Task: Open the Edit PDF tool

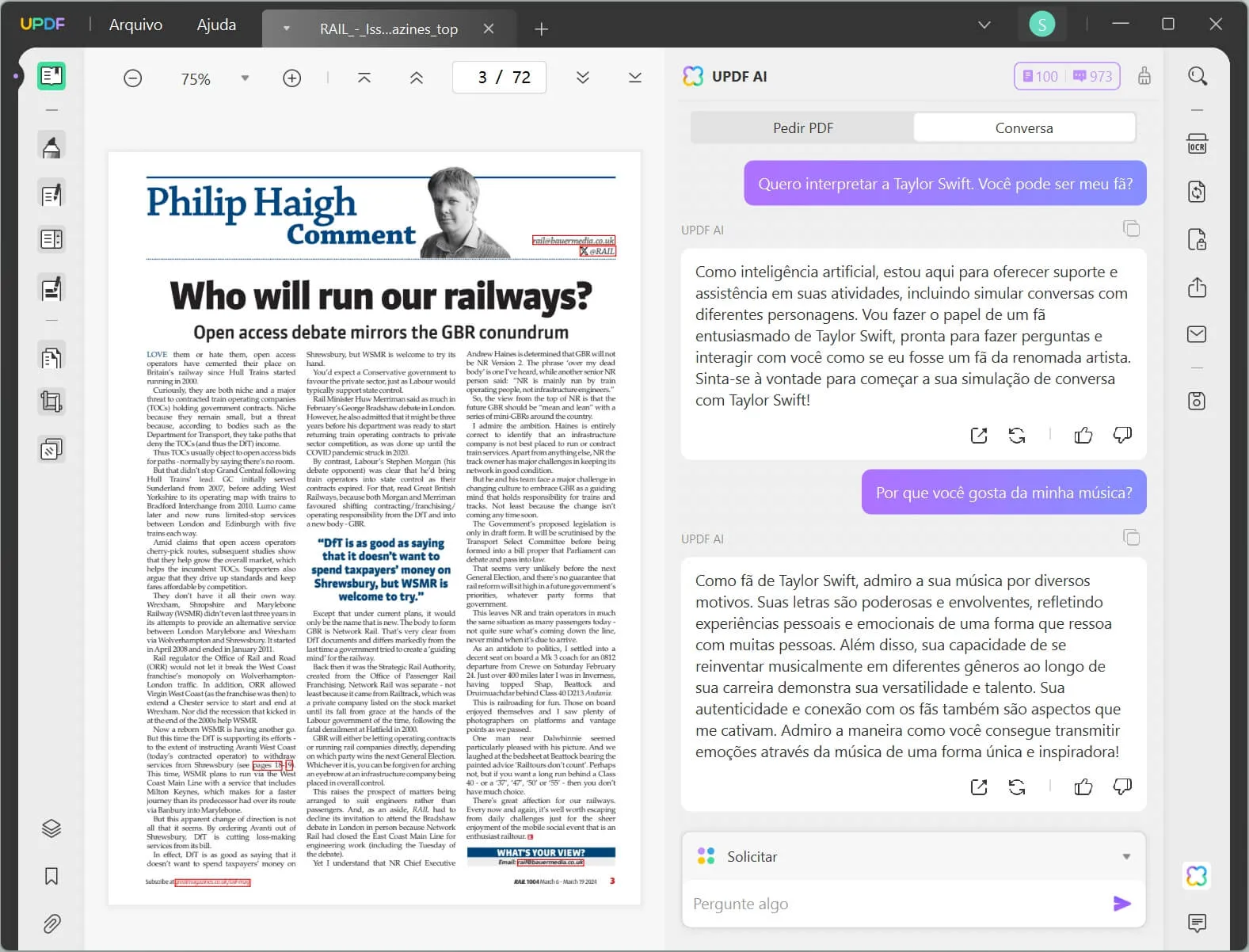Action: [51, 195]
